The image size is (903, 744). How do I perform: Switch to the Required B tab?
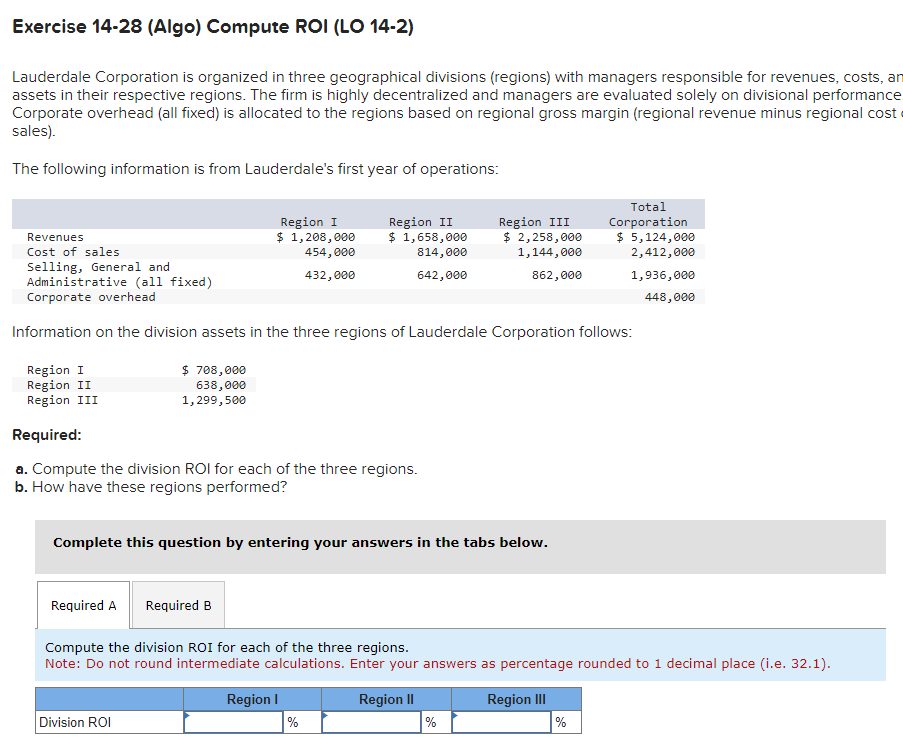click(178, 605)
